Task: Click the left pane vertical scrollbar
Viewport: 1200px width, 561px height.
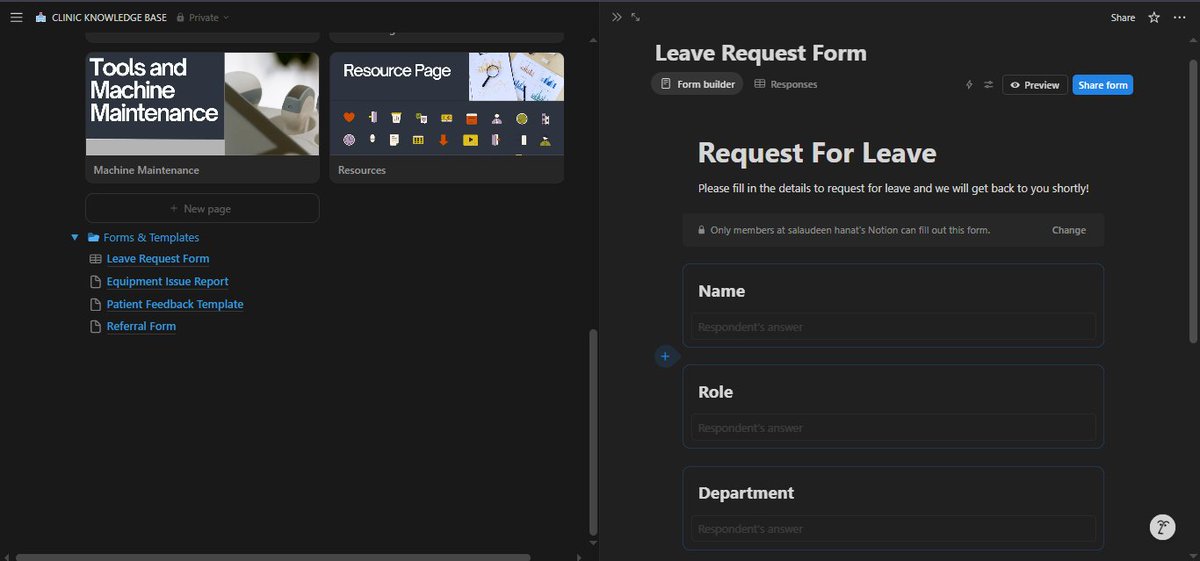Action: (593, 432)
